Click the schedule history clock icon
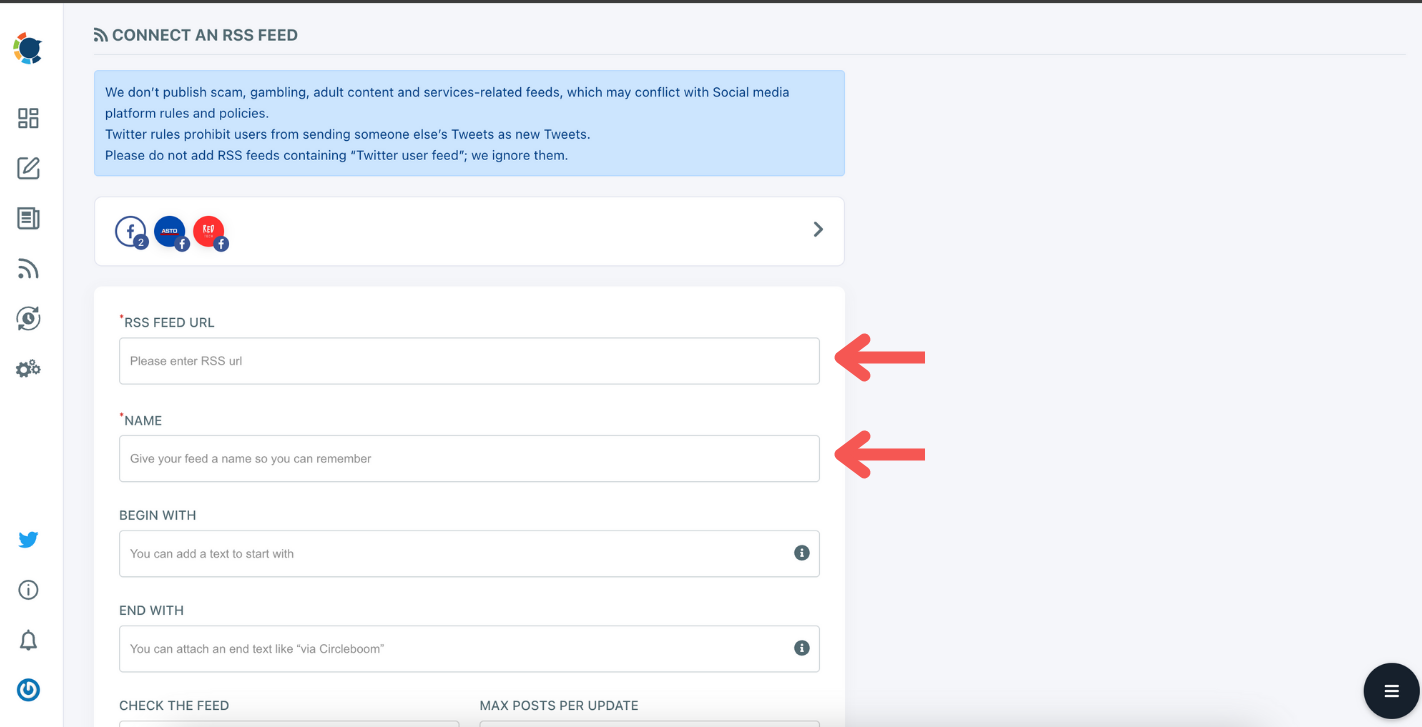 (28, 318)
